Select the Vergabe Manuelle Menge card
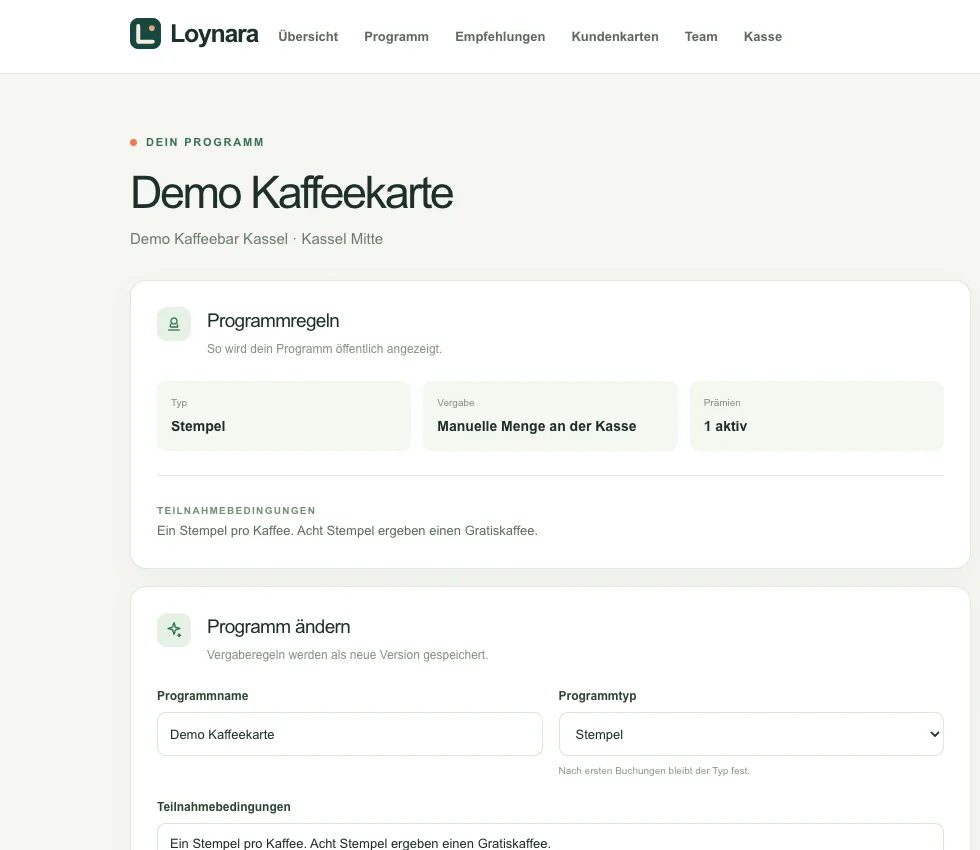Image resolution: width=980 pixels, height=850 pixels. click(x=550, y=416)
